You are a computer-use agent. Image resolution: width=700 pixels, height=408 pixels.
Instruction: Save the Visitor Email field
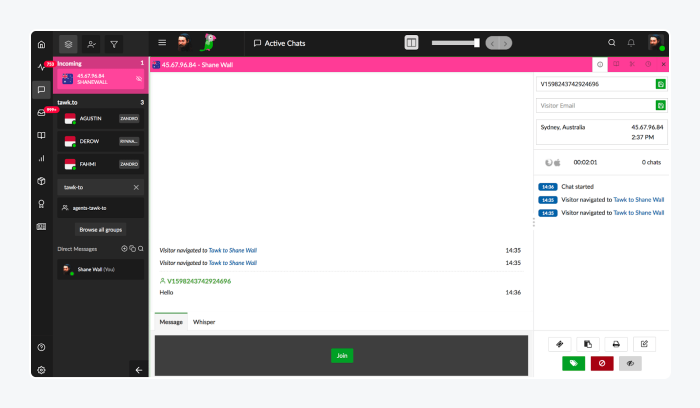(661, 105)
